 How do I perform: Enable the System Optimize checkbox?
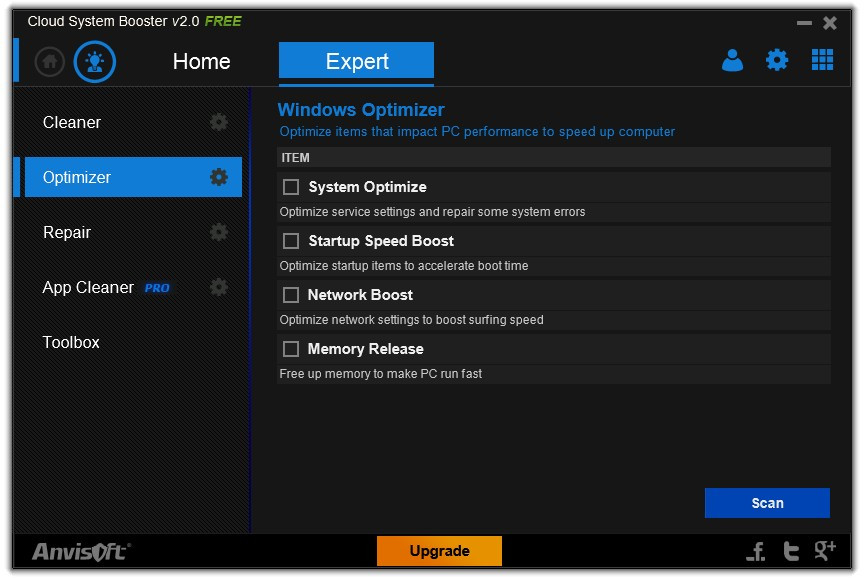pos(291,187)
